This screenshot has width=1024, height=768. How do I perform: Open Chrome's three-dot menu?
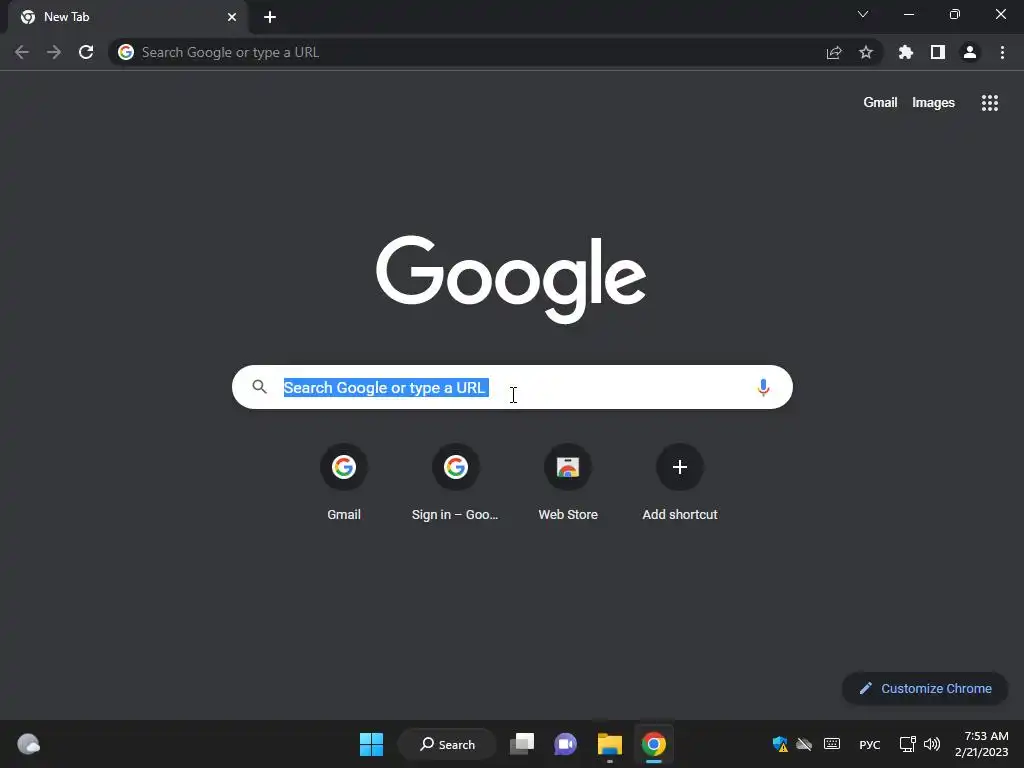pyautogui.click(x=1002, y=52)
